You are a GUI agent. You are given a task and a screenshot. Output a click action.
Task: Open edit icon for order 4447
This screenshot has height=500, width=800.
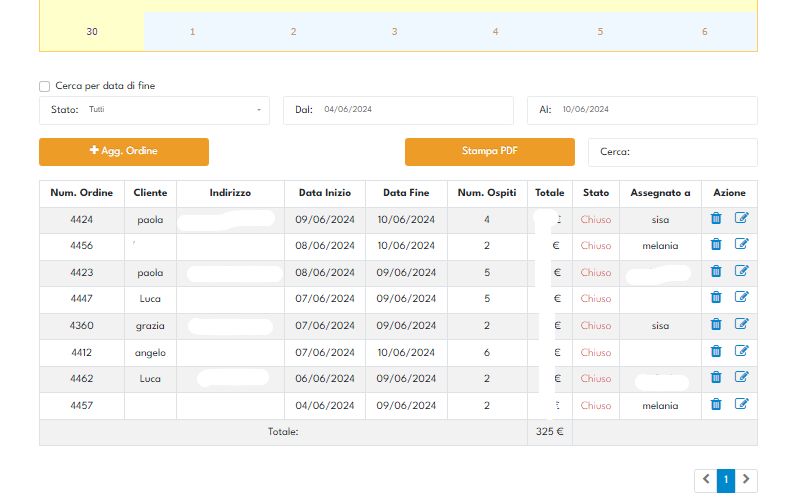pyautogui.click(x=741, y=297)
